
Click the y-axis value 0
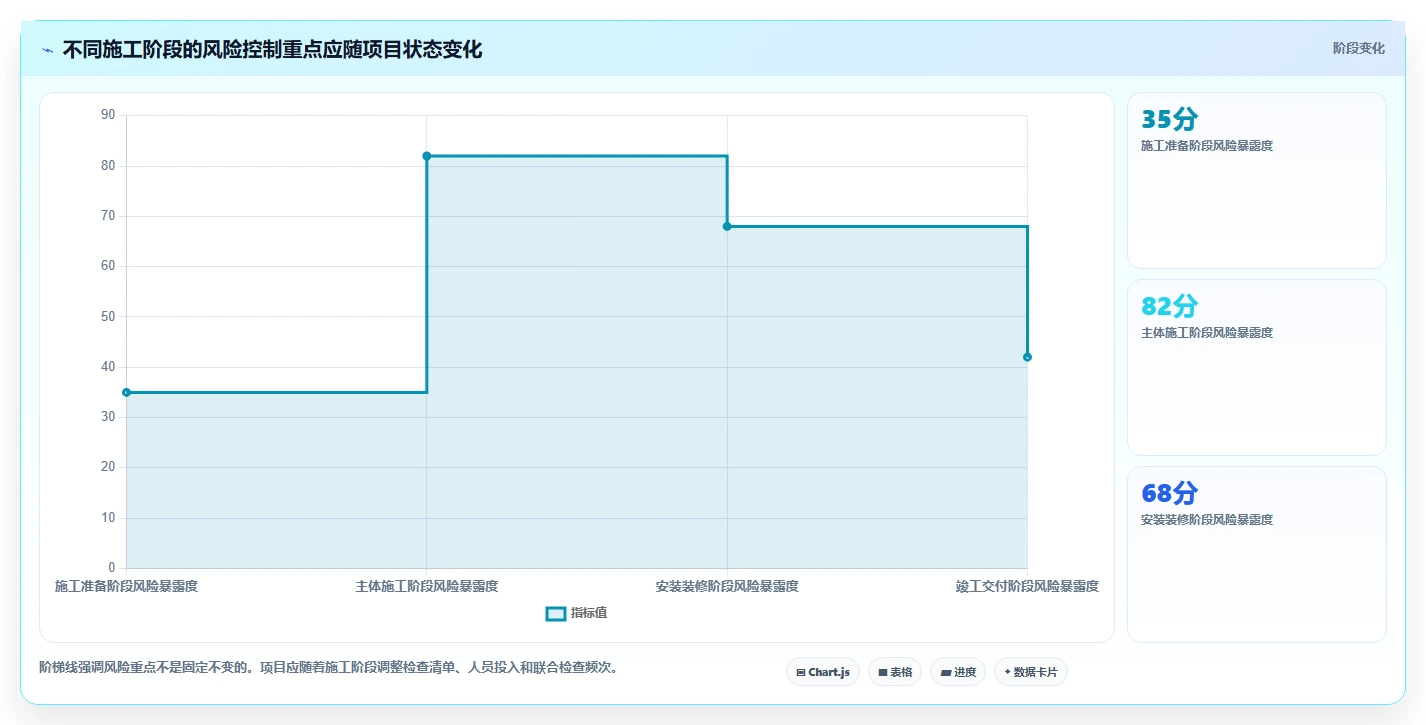112,568
